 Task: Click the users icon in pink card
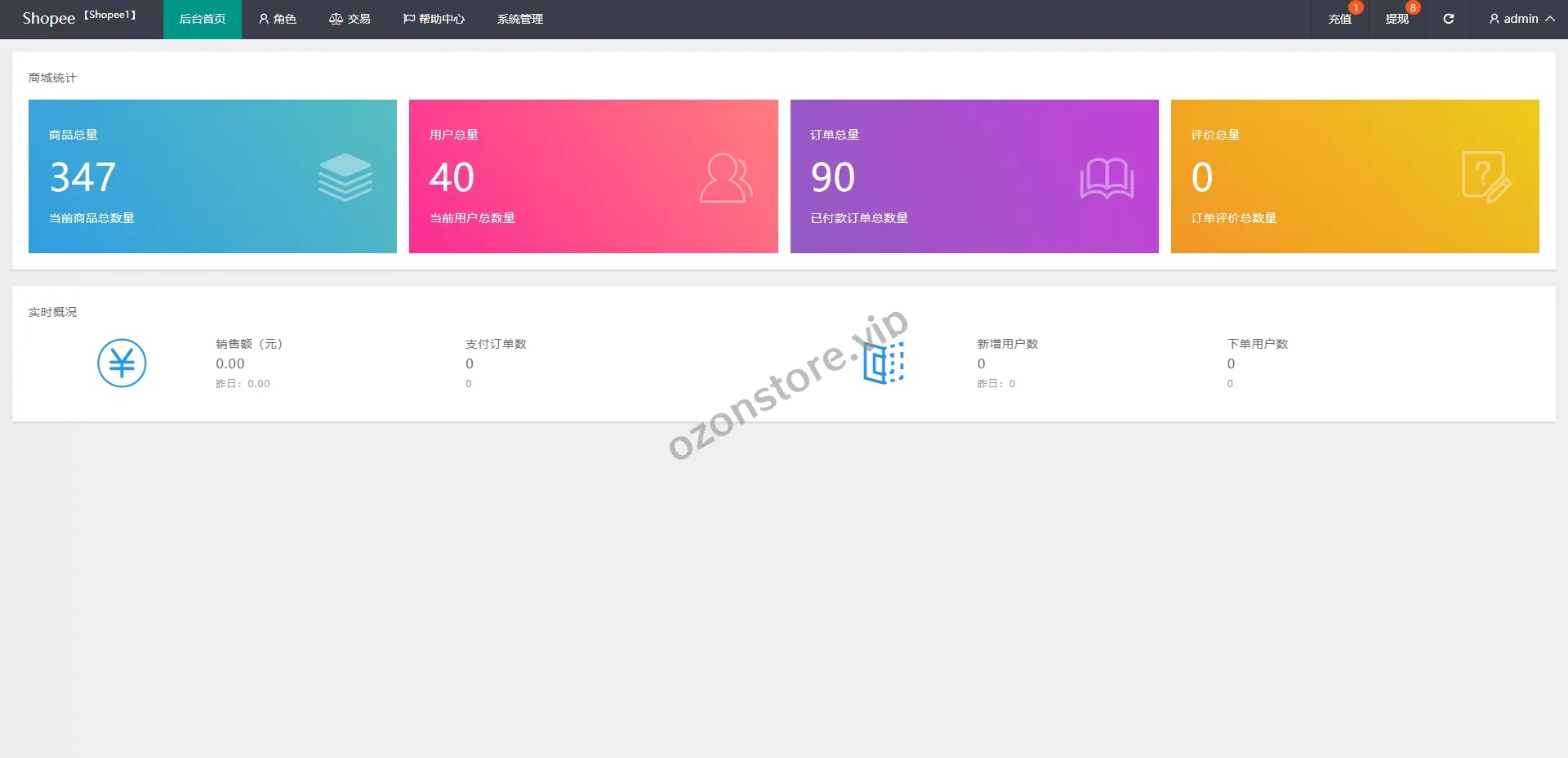click(725, 178)
